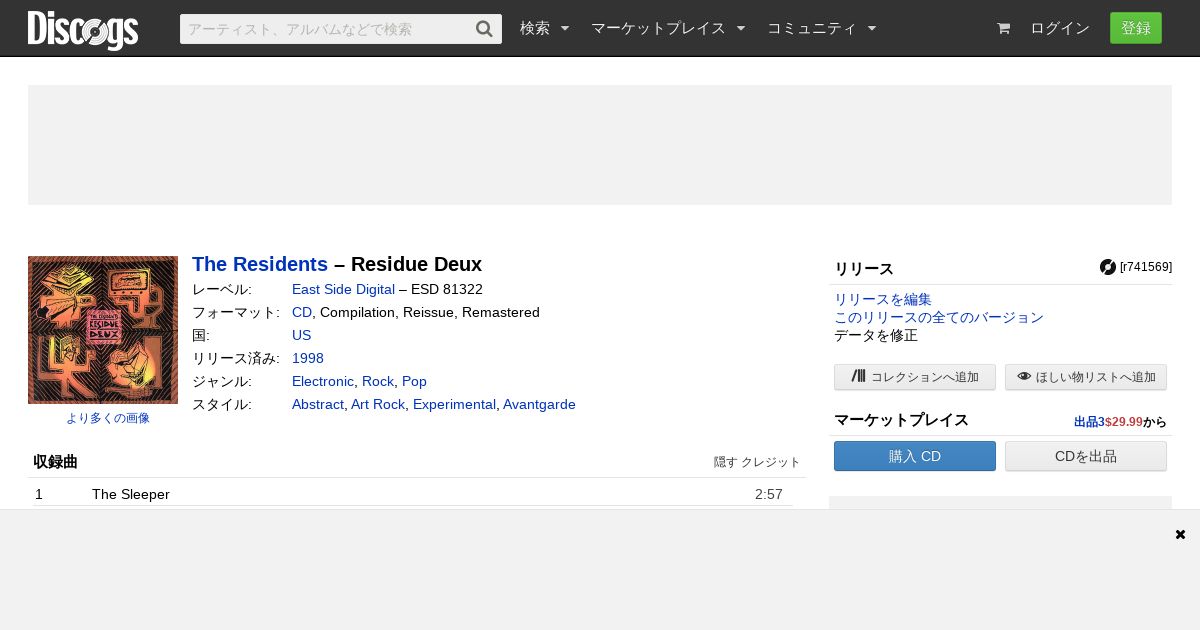
Task: Click 出品3 marketplace listings link
Action: (1089, 422)
